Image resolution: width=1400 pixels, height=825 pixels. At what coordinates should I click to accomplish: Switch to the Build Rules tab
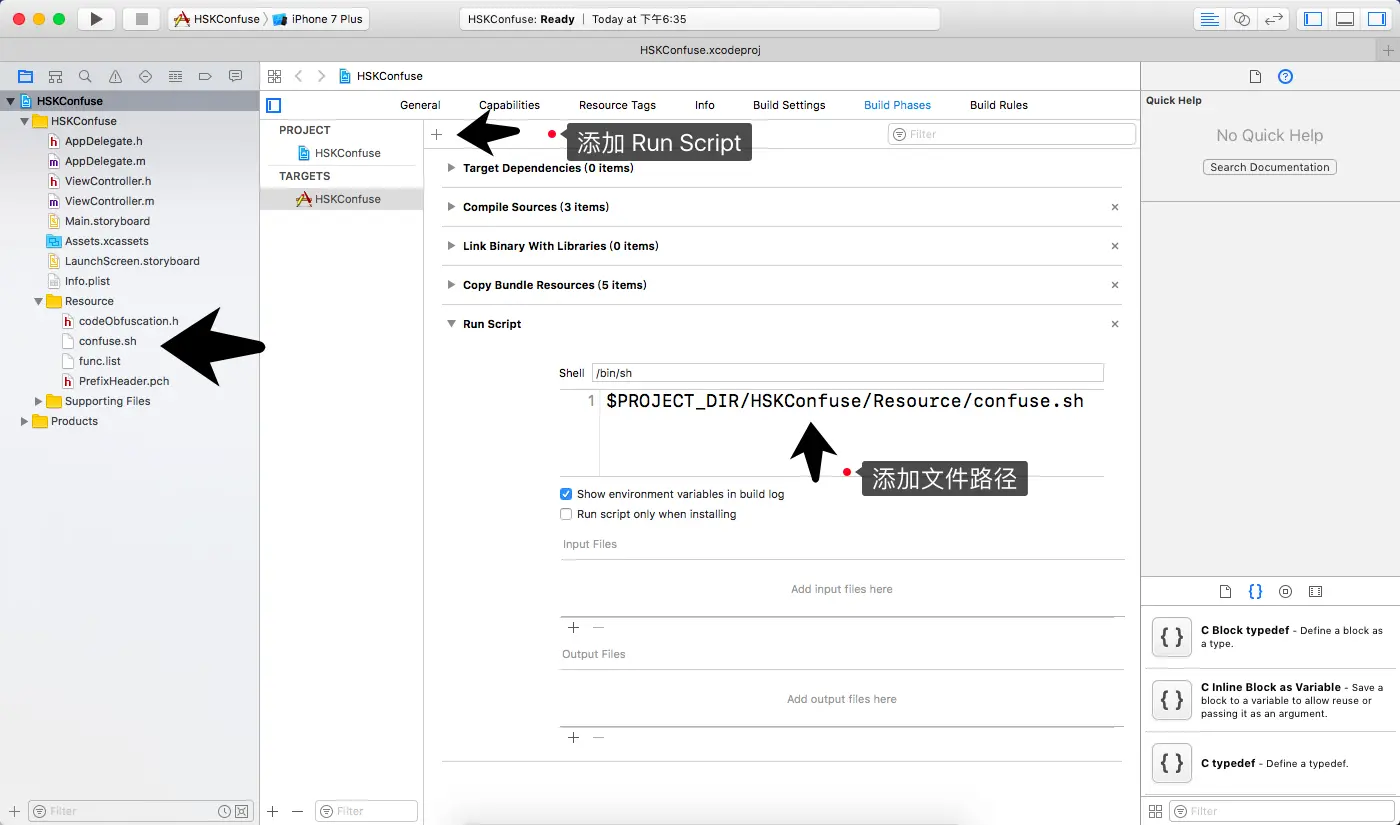[999, 105]
